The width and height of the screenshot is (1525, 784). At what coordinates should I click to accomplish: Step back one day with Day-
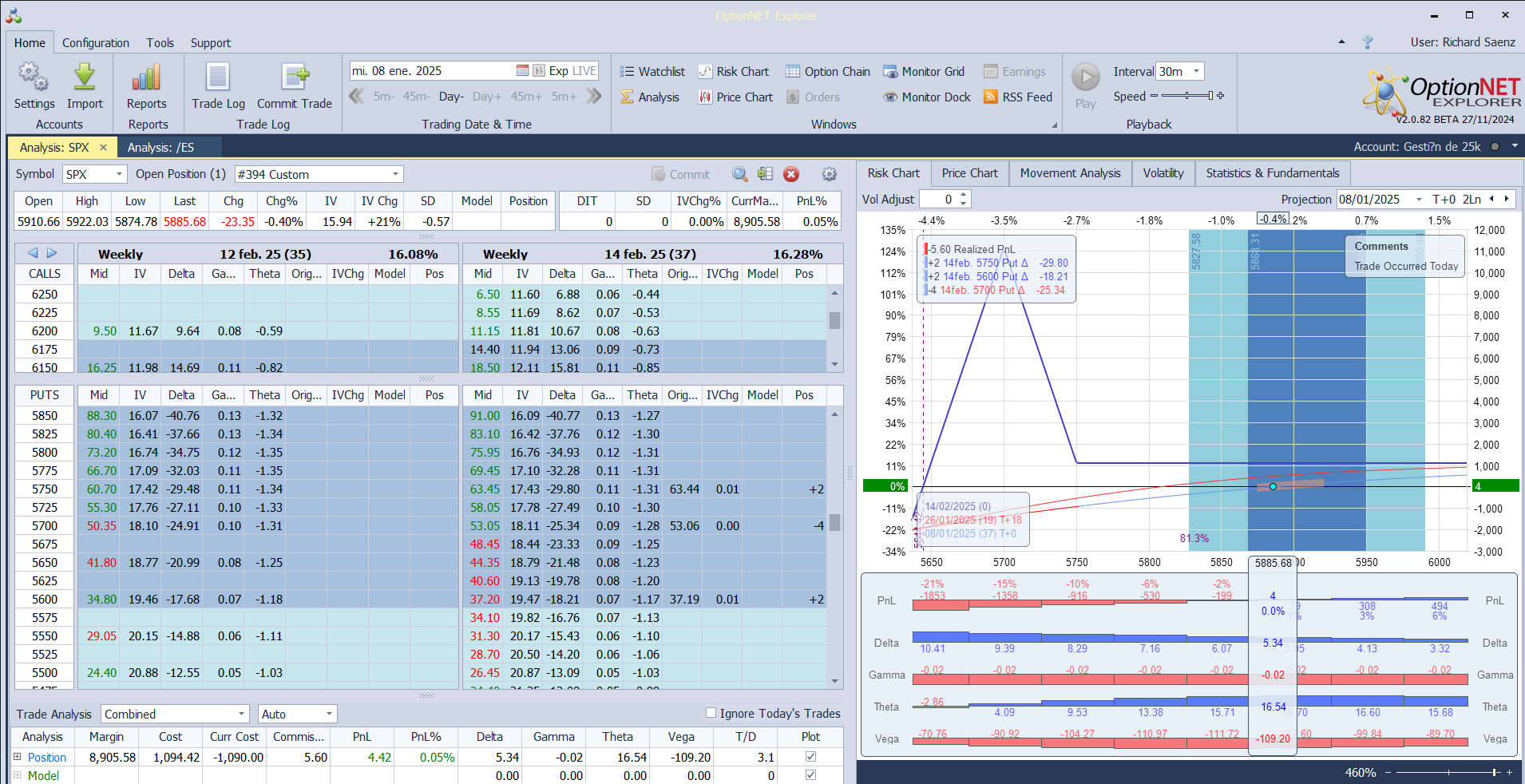pos(451,97)
